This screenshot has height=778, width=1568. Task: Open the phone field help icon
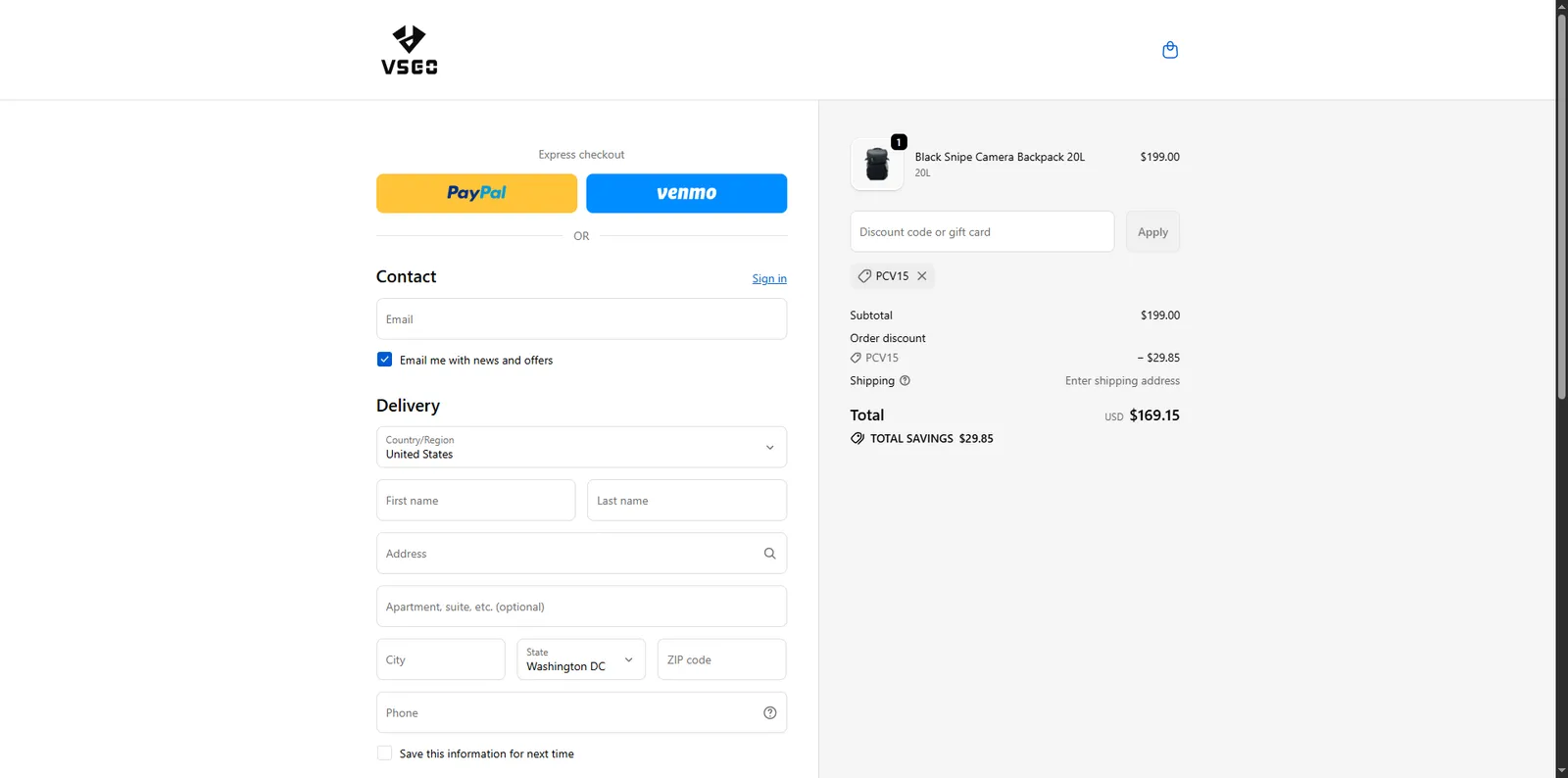(769, 713)
